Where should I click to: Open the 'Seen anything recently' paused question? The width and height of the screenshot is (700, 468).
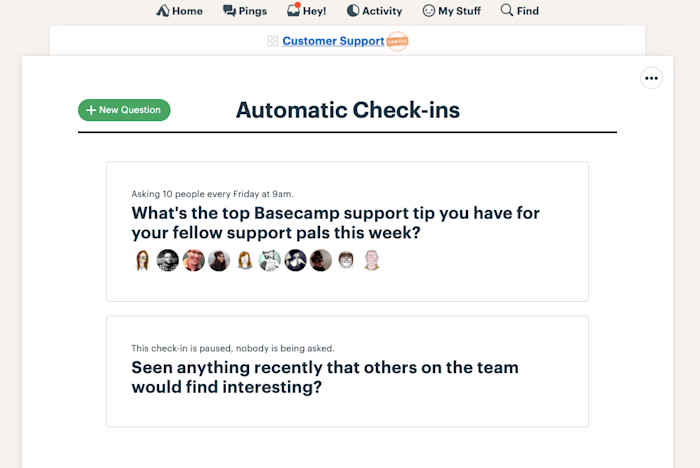(325, 377)
